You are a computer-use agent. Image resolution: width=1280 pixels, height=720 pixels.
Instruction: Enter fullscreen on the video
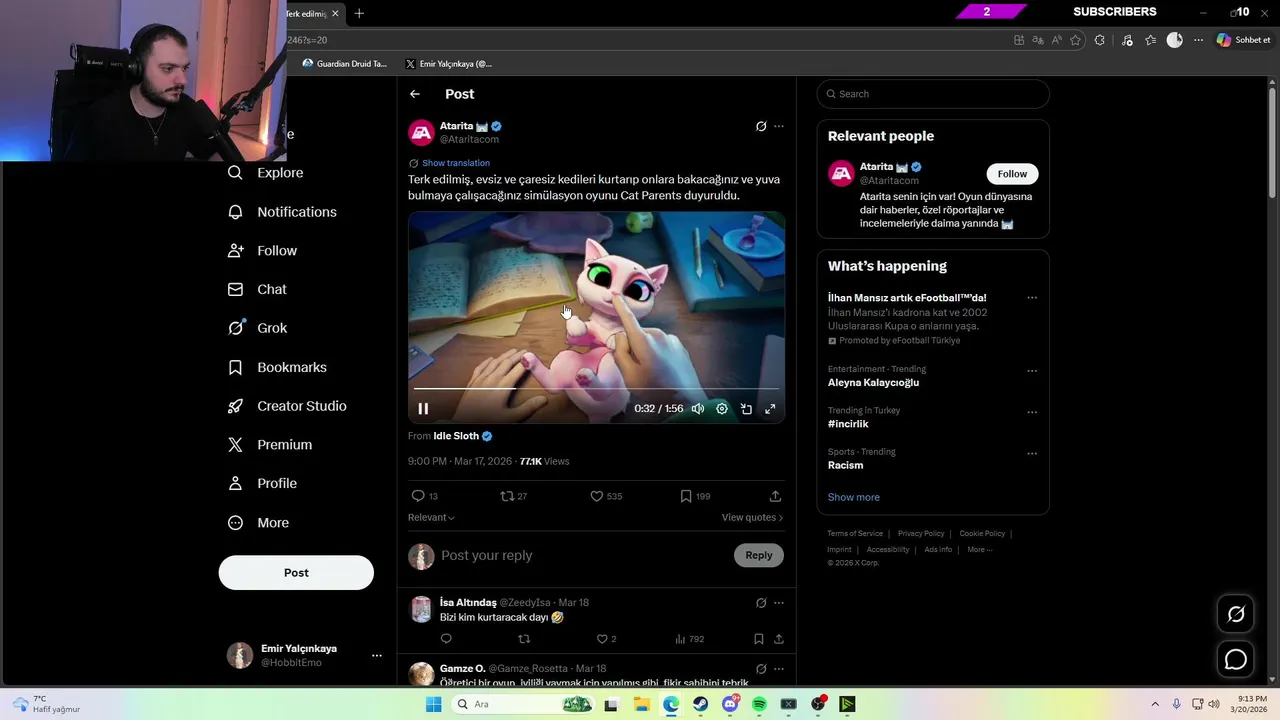click(770, 409)
